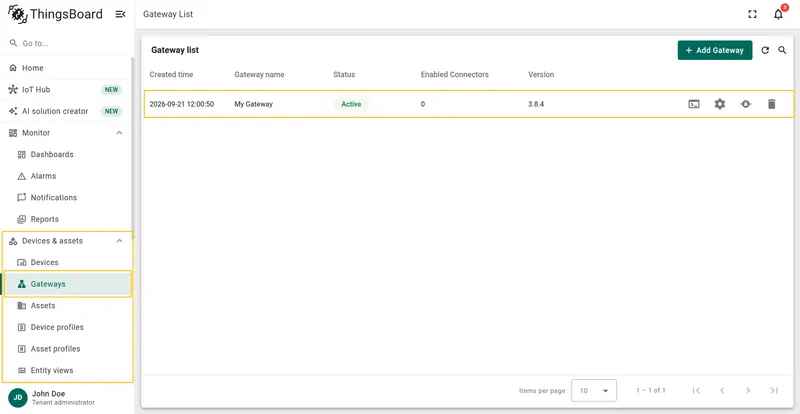Open Device profiles page
800x414 pixels.
click(67, 327)
